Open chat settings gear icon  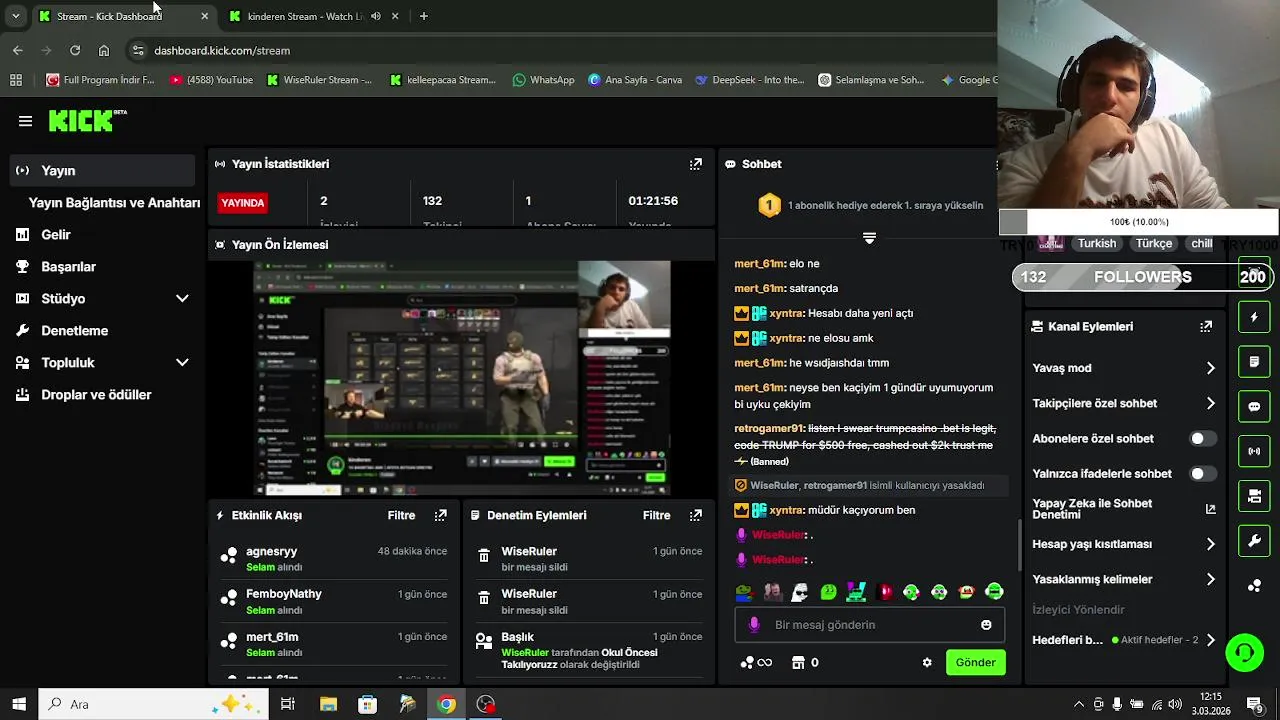click(927, 662)
